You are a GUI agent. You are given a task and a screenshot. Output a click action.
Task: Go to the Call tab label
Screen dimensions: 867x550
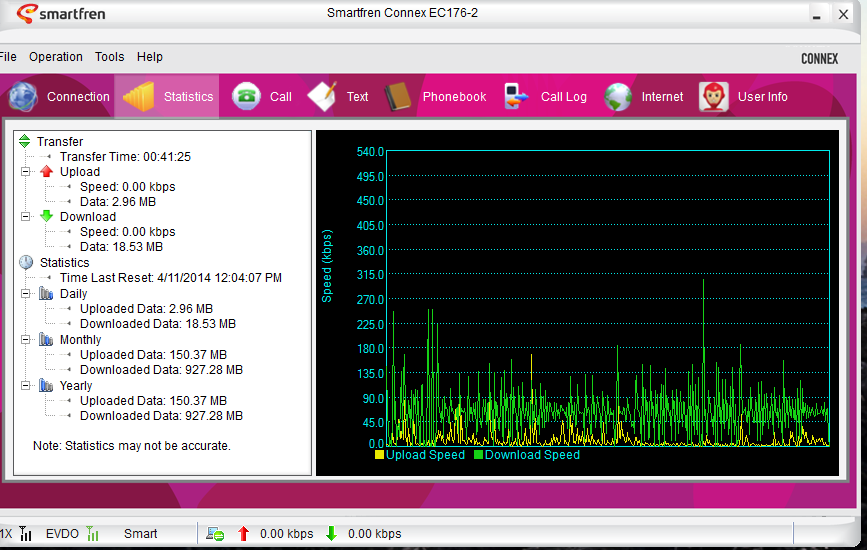tap(280, 97)
